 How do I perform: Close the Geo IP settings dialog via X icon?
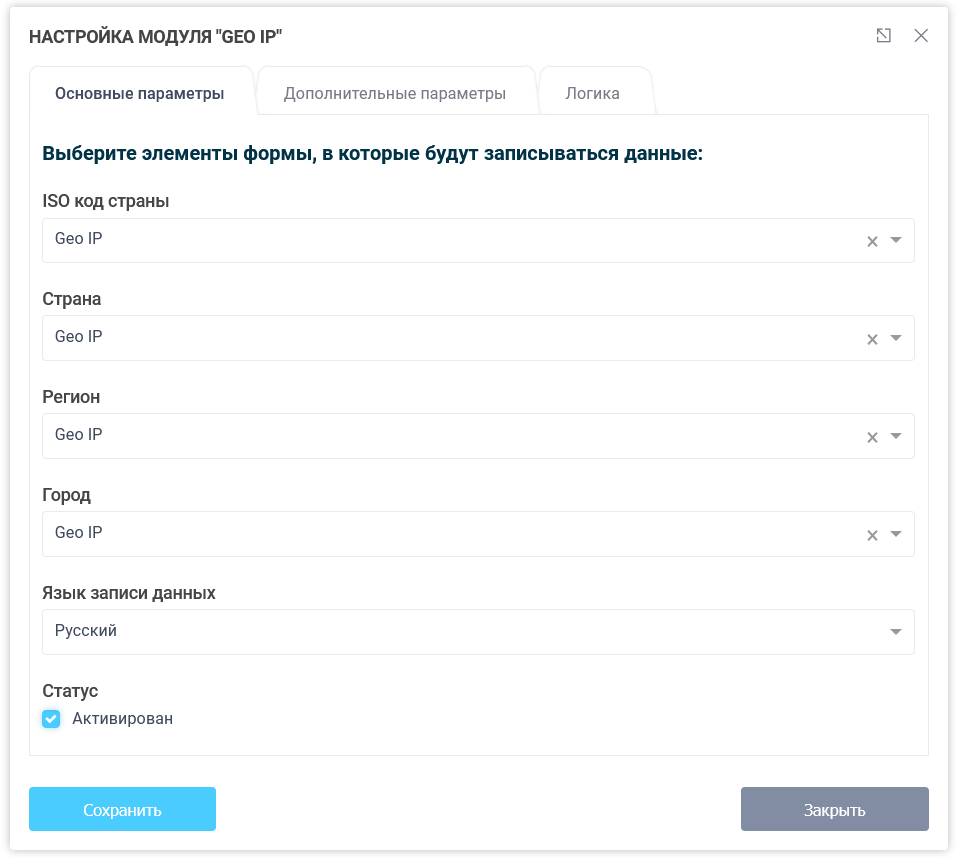coord(921,35)
